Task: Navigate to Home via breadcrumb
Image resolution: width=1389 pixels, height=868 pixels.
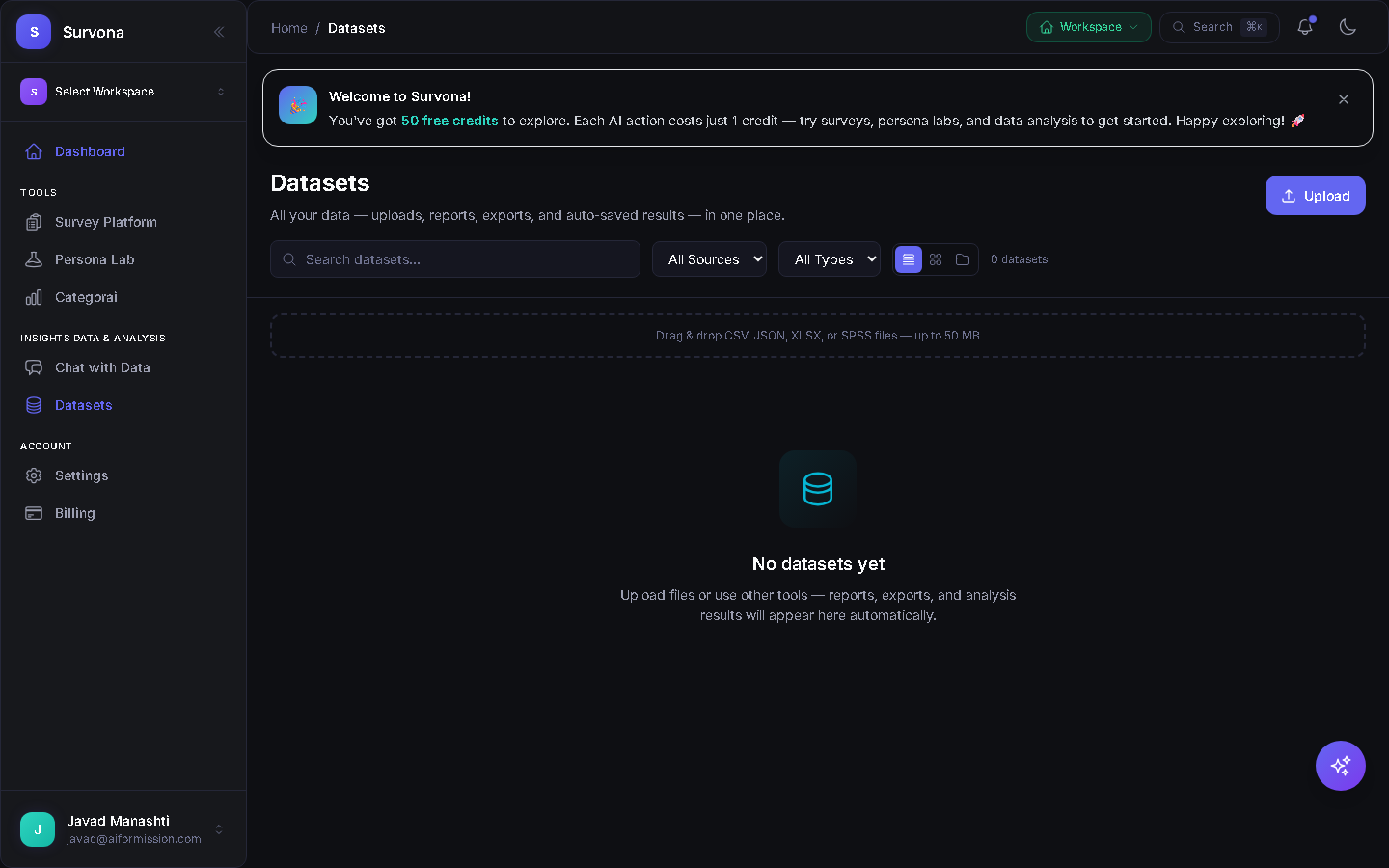Action: (288, 28)
